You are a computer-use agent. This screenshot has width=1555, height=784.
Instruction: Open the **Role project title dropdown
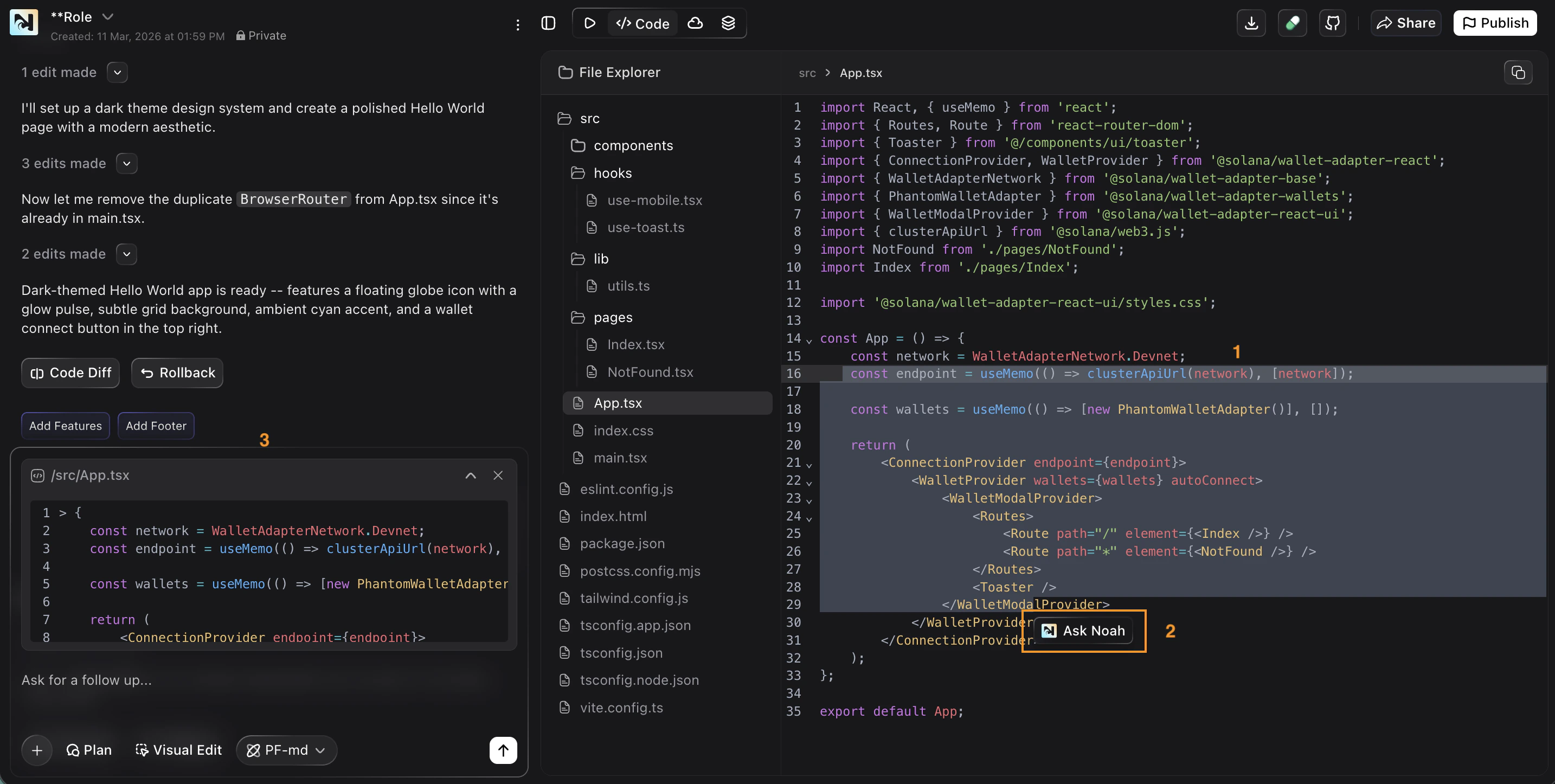click(x=108, y=16)
